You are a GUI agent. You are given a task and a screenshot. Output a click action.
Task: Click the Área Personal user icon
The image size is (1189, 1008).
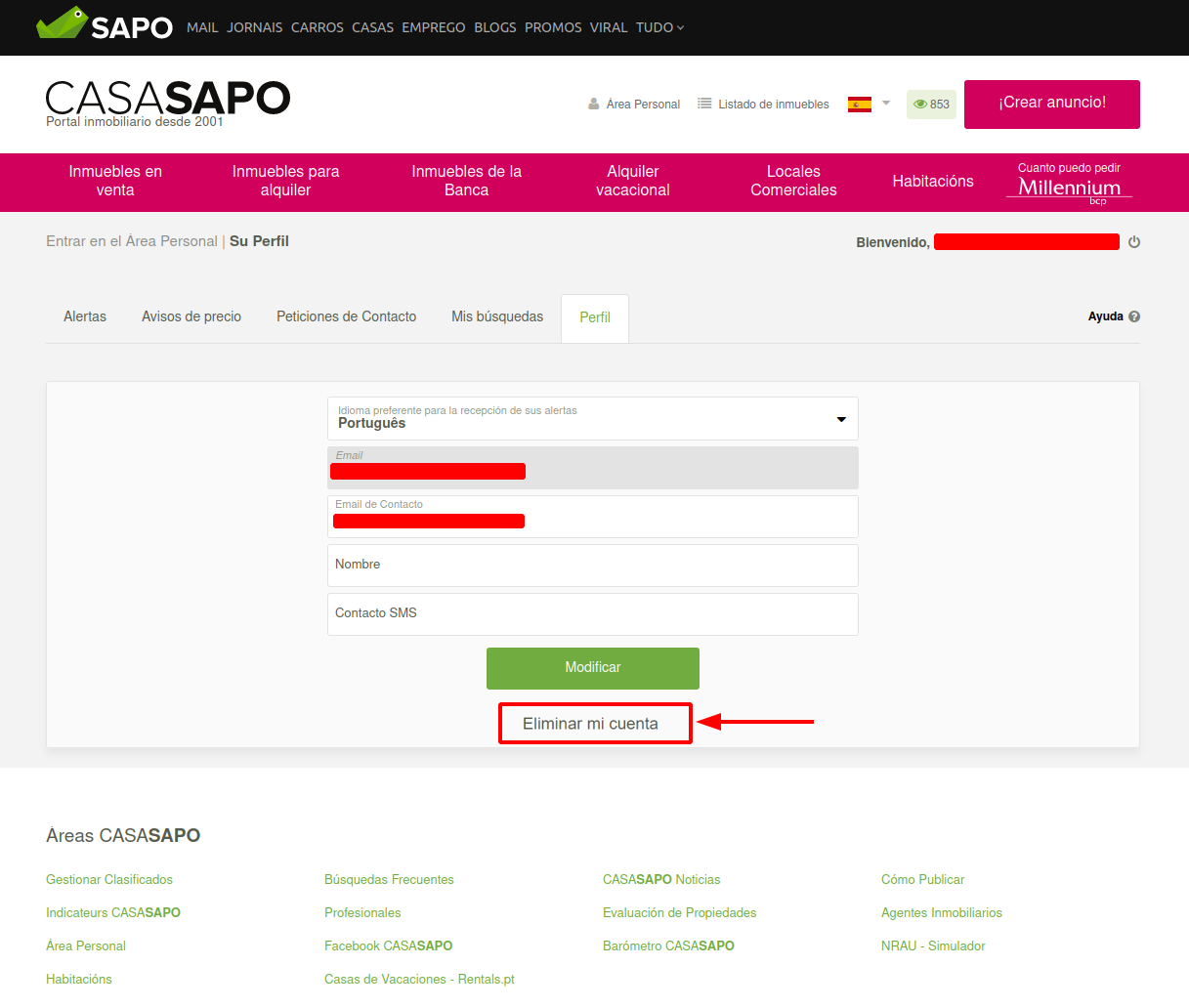click(593, 104)
